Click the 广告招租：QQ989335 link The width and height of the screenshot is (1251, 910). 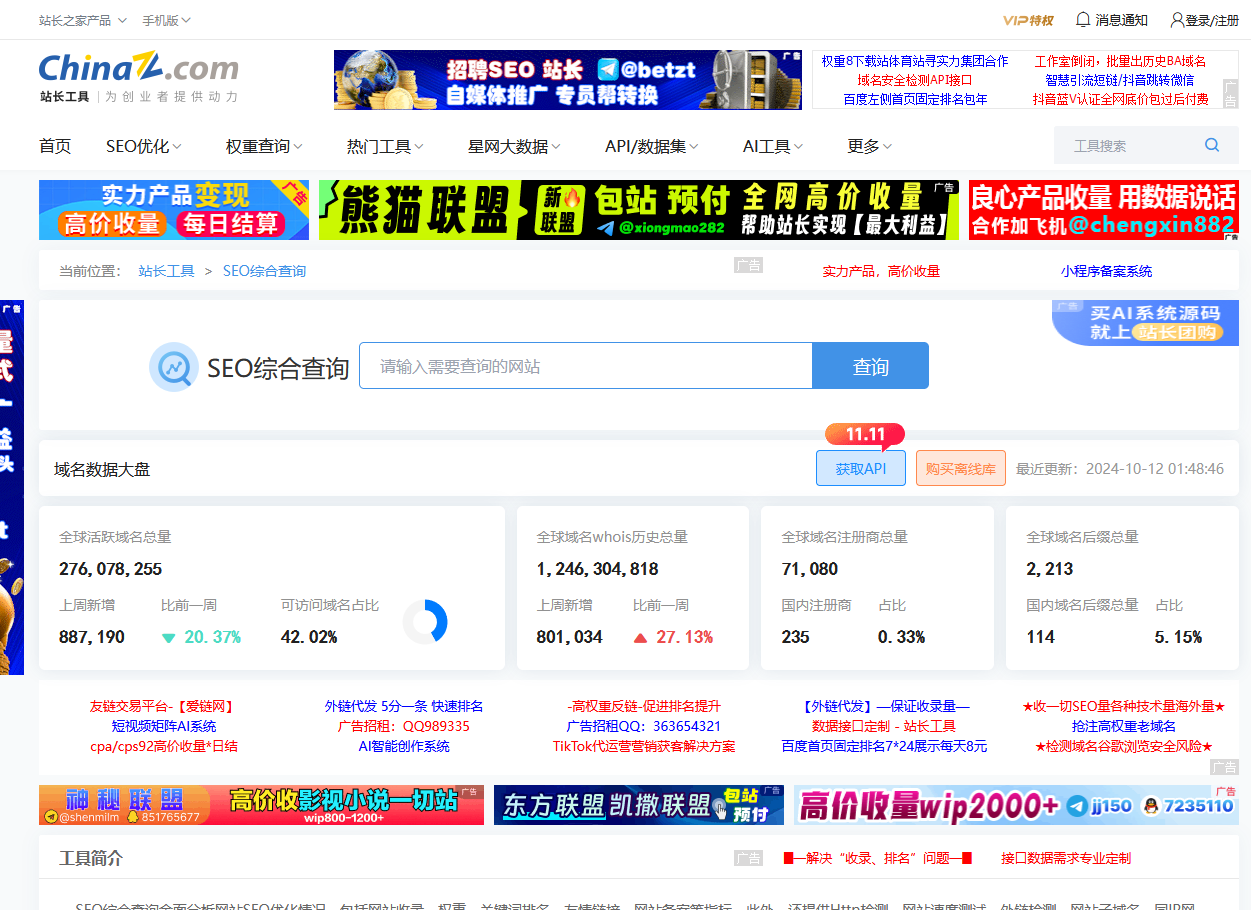(x=404, y=726)
